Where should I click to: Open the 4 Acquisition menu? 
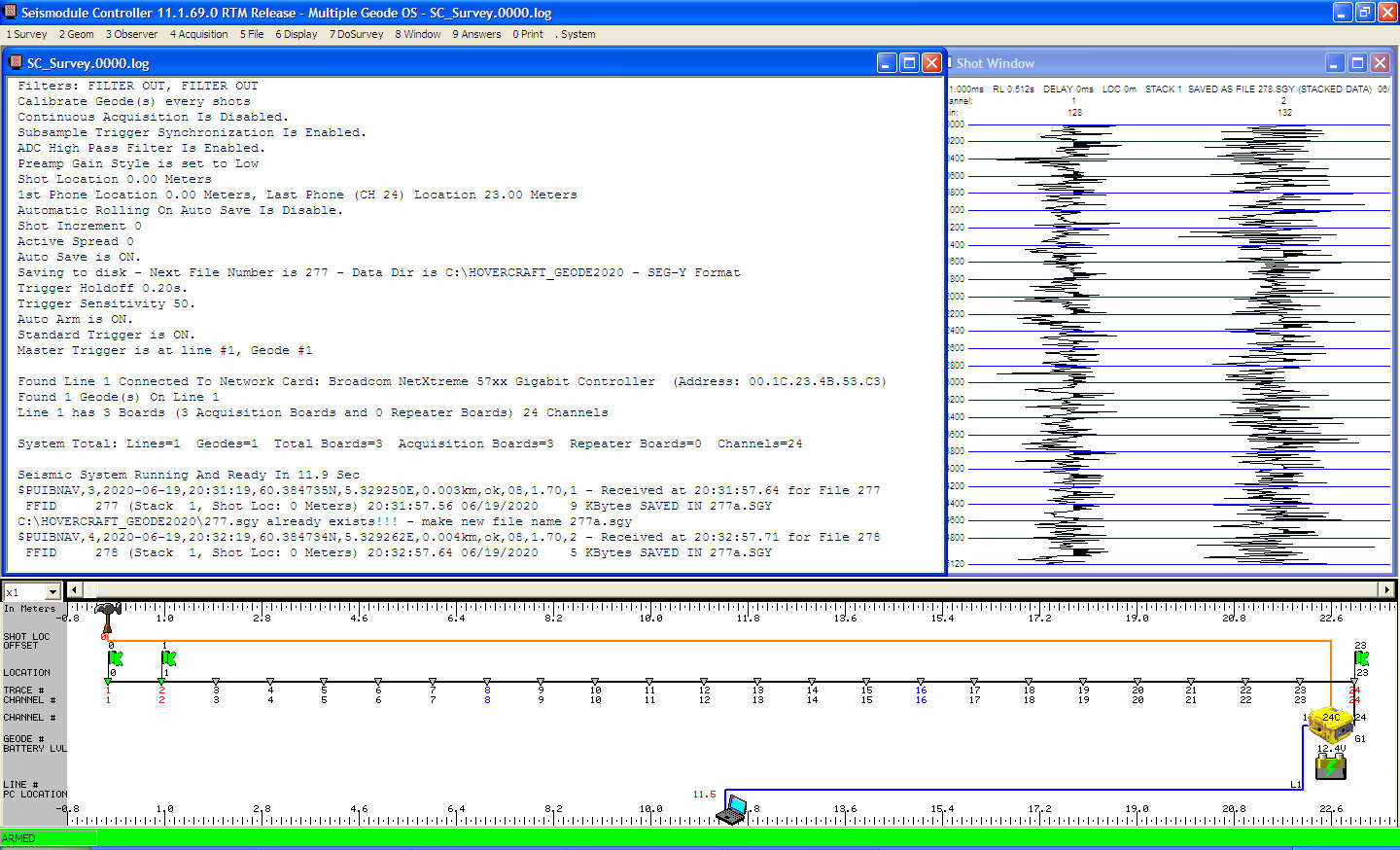pos(199,34)
